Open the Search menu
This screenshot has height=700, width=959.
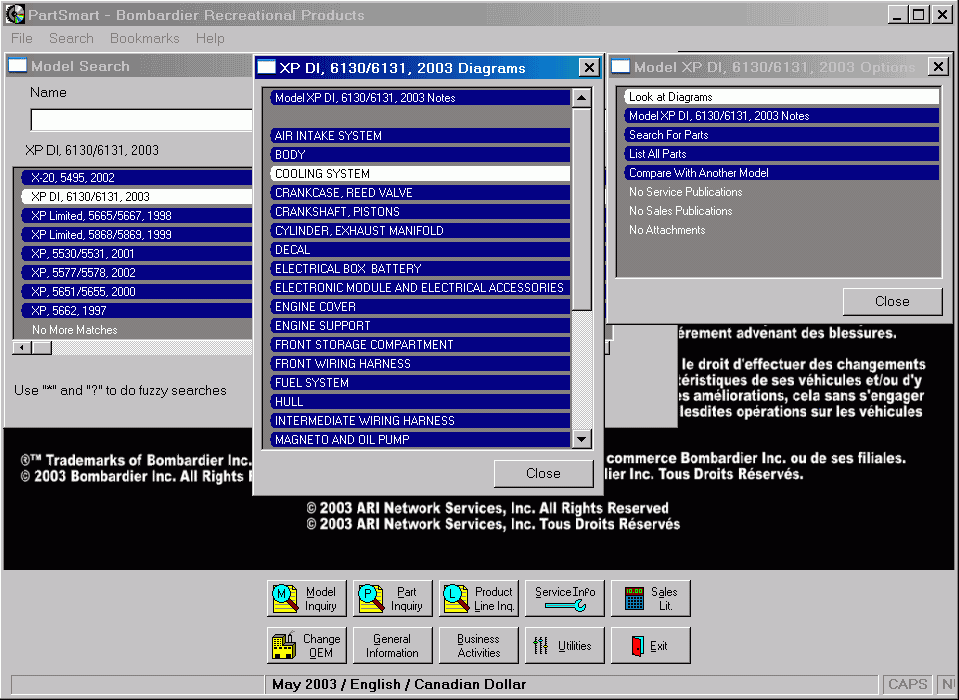[71, 39]
